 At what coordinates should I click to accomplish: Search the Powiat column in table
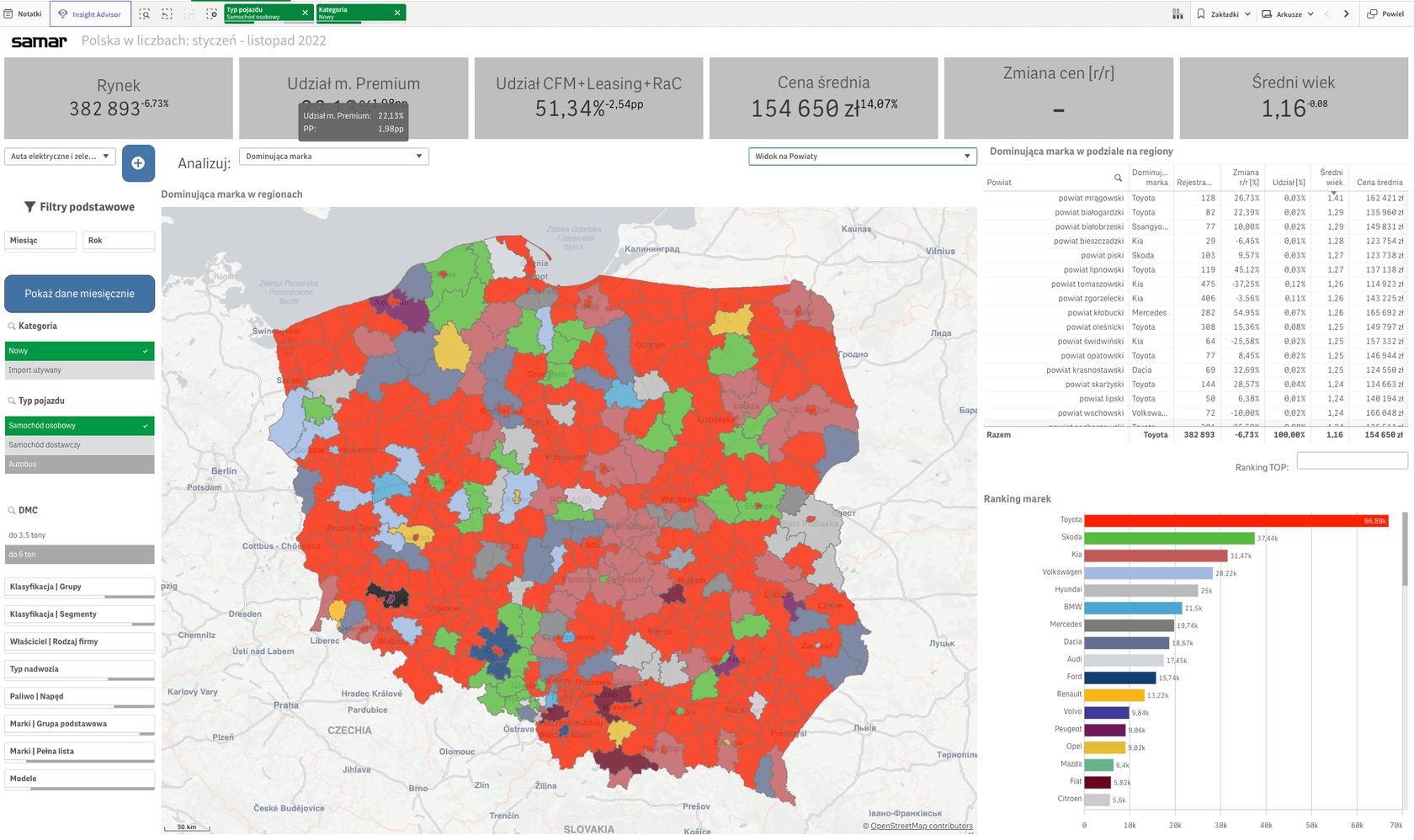point(1118,178)
